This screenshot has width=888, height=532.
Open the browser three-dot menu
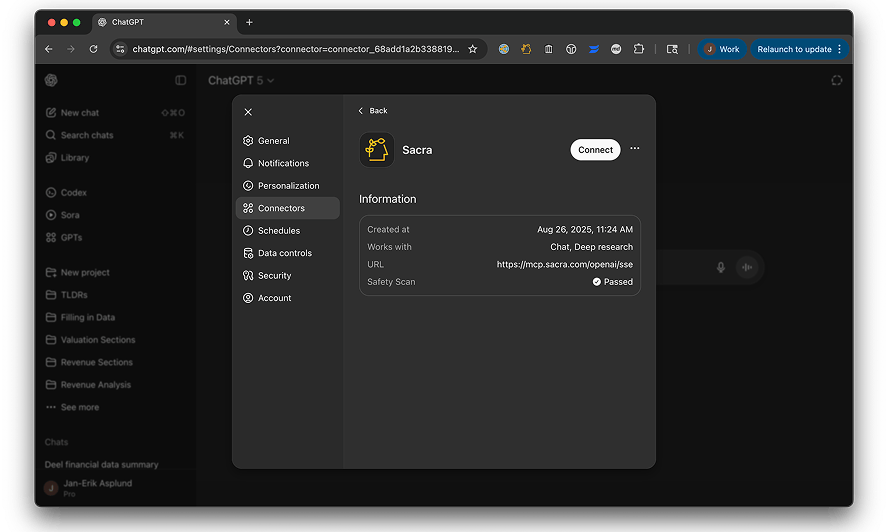[839, 49]
